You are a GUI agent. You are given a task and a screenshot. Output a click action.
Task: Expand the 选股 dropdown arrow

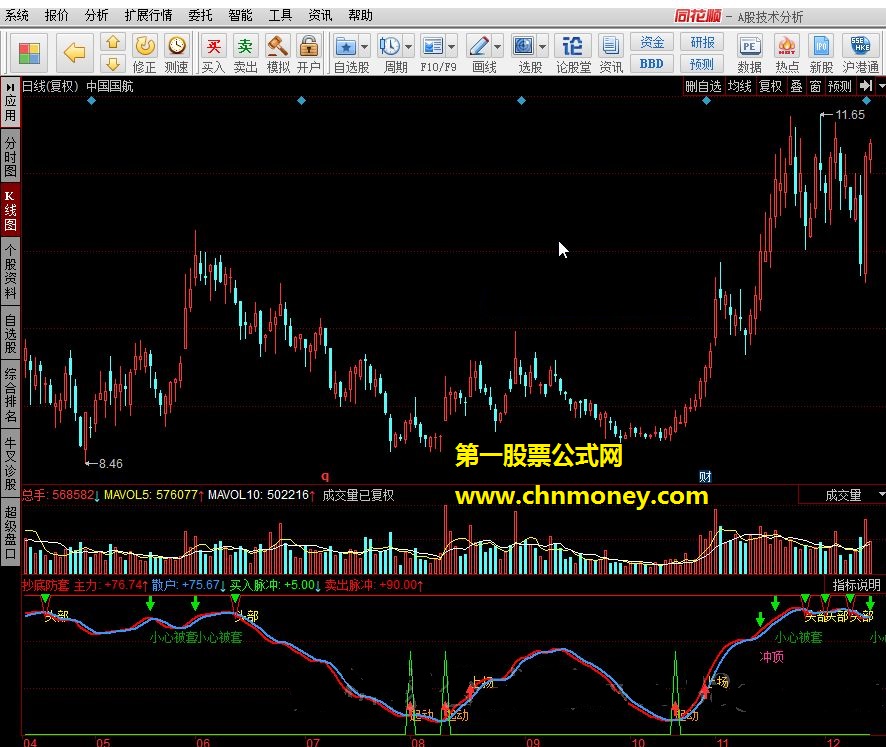click(x=542, y=46)
